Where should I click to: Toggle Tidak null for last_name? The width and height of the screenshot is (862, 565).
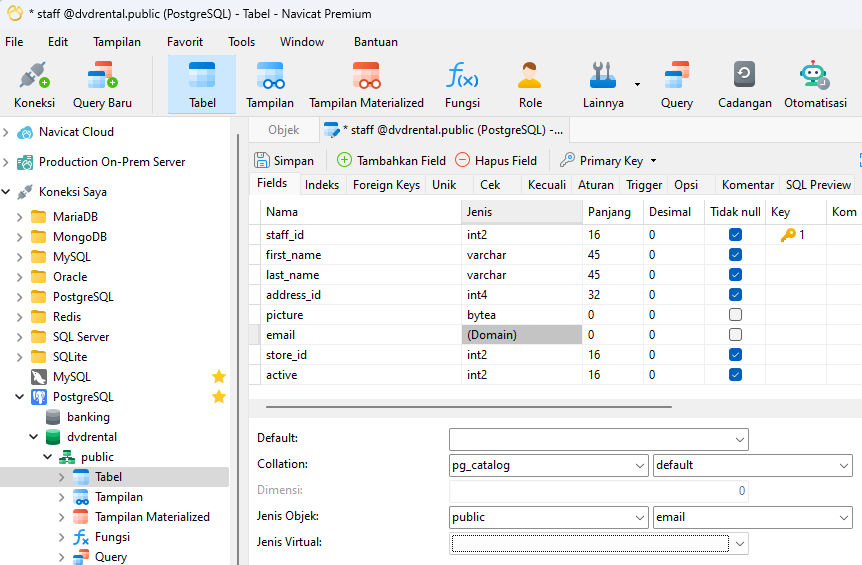tap(735, 275)
